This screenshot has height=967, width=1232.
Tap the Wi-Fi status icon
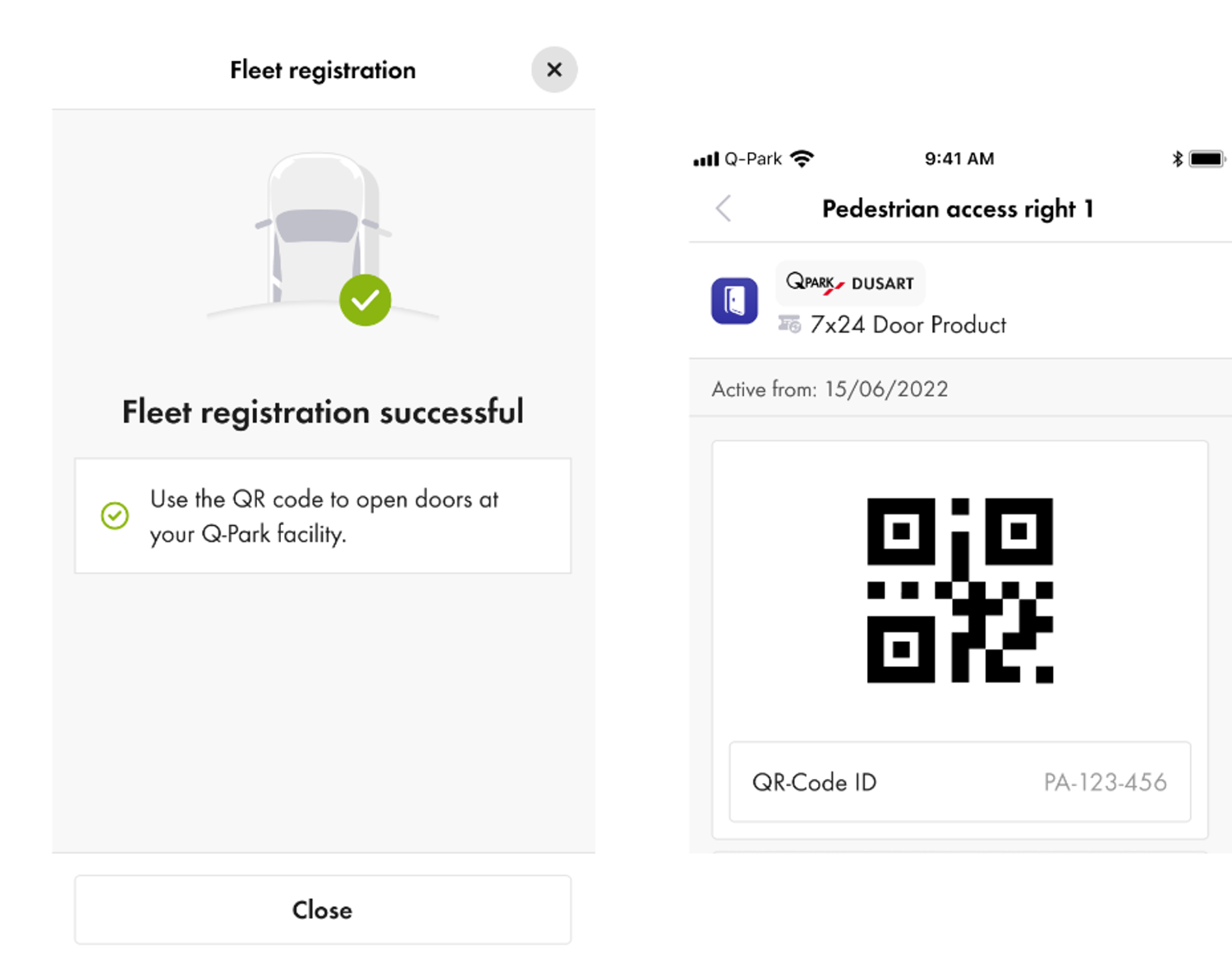[802, 159]
